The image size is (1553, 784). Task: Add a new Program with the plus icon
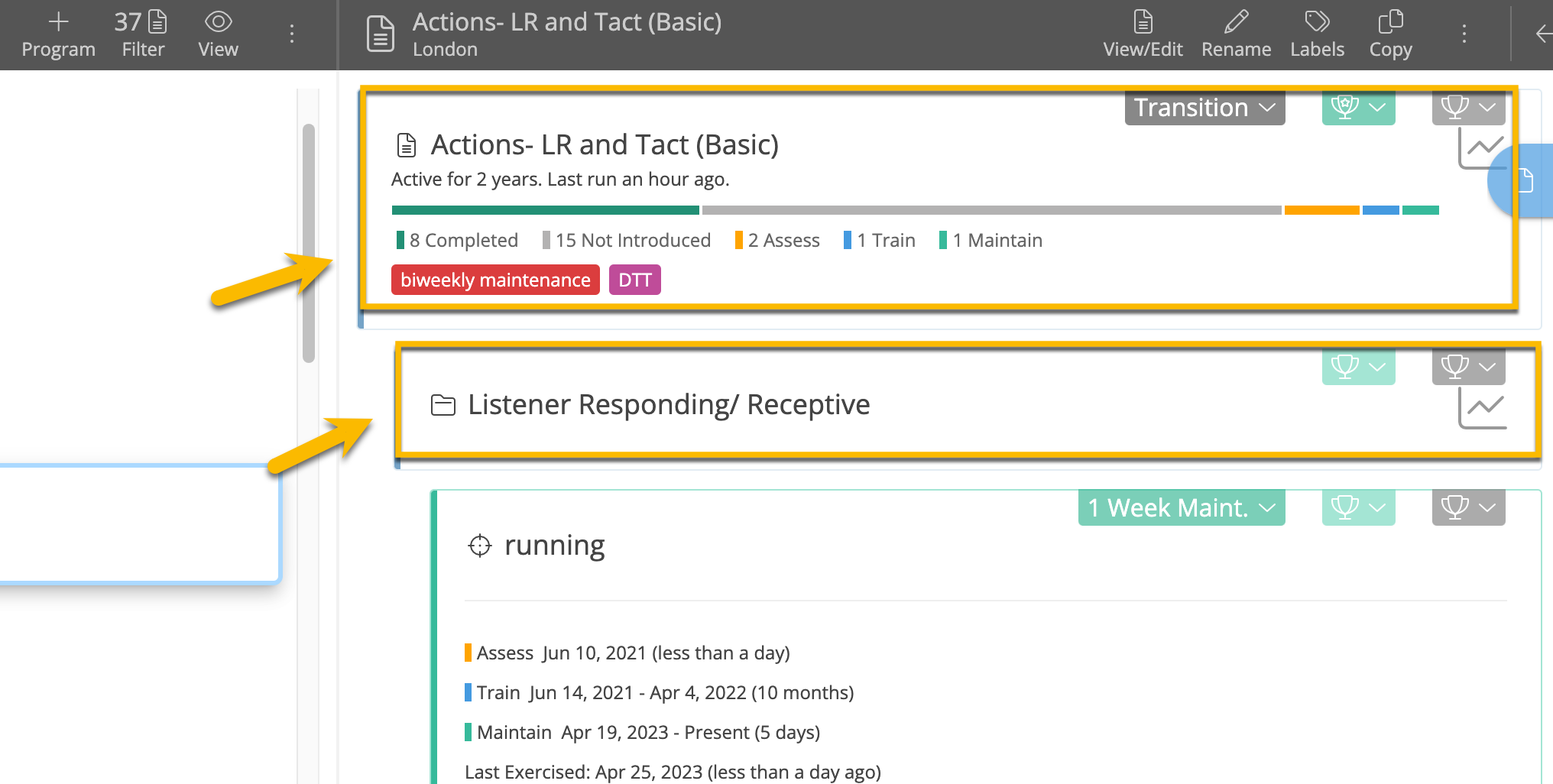(58, 34)
